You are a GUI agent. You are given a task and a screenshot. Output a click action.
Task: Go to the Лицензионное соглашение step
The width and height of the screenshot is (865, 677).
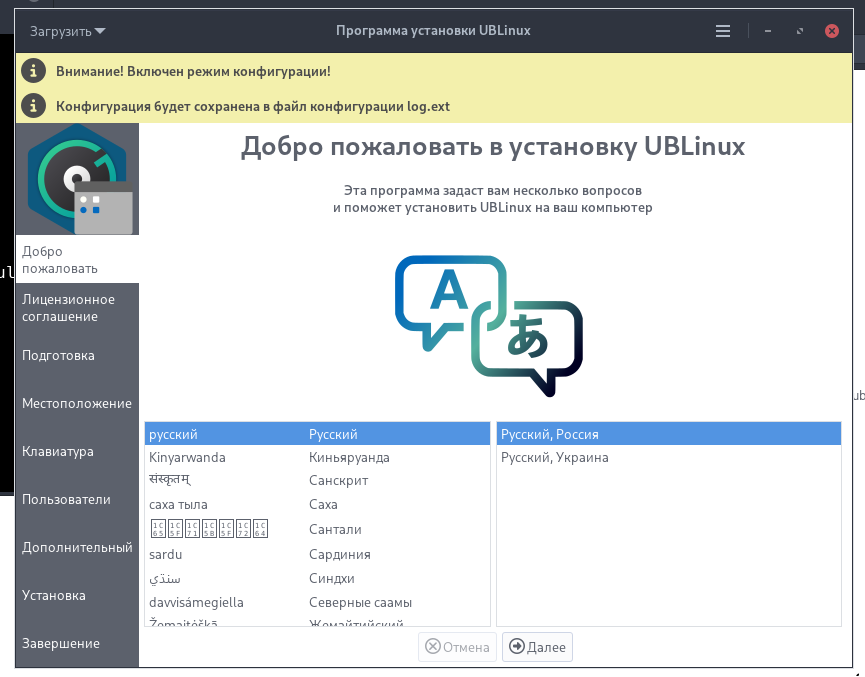point(77,308)
